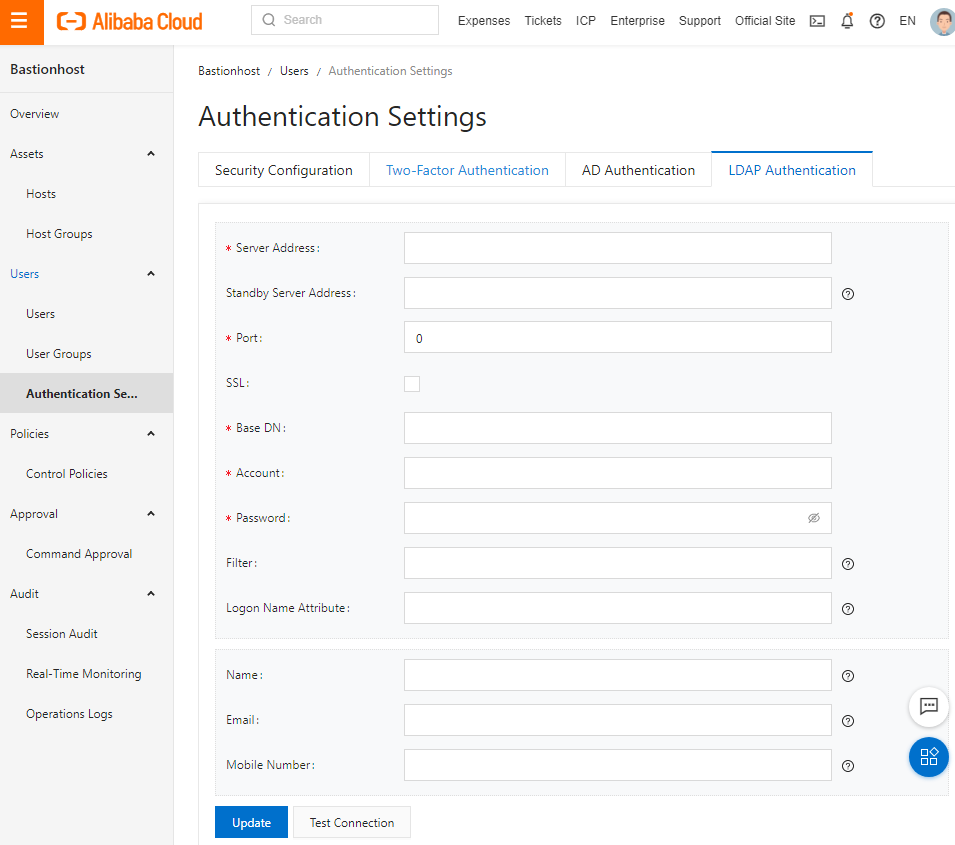Screen dimensions: 955x845
Task: Toggle password visibility eye icon
Action: coord(813,518)
